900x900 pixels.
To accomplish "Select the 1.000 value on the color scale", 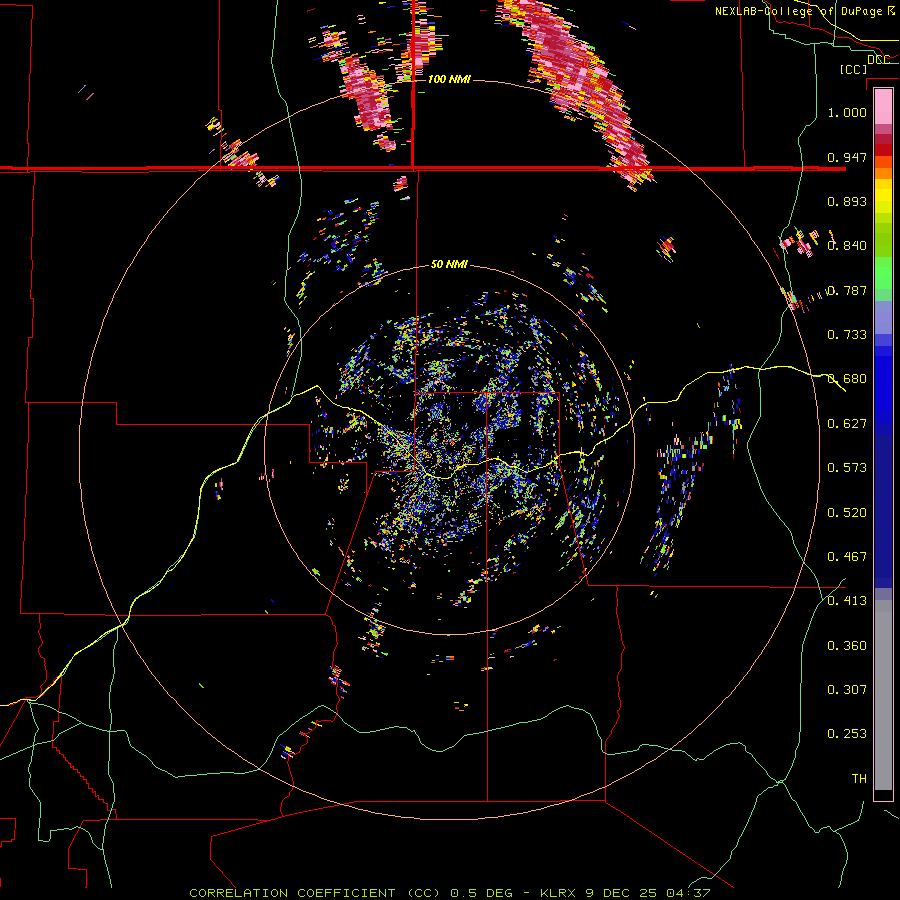I will pos(847,112).
